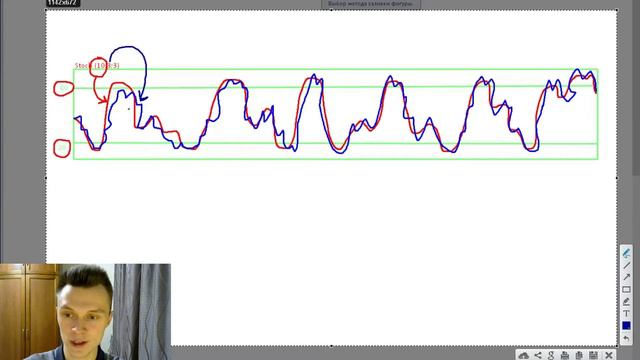Open the blue color picker swatch

[626, 325]
